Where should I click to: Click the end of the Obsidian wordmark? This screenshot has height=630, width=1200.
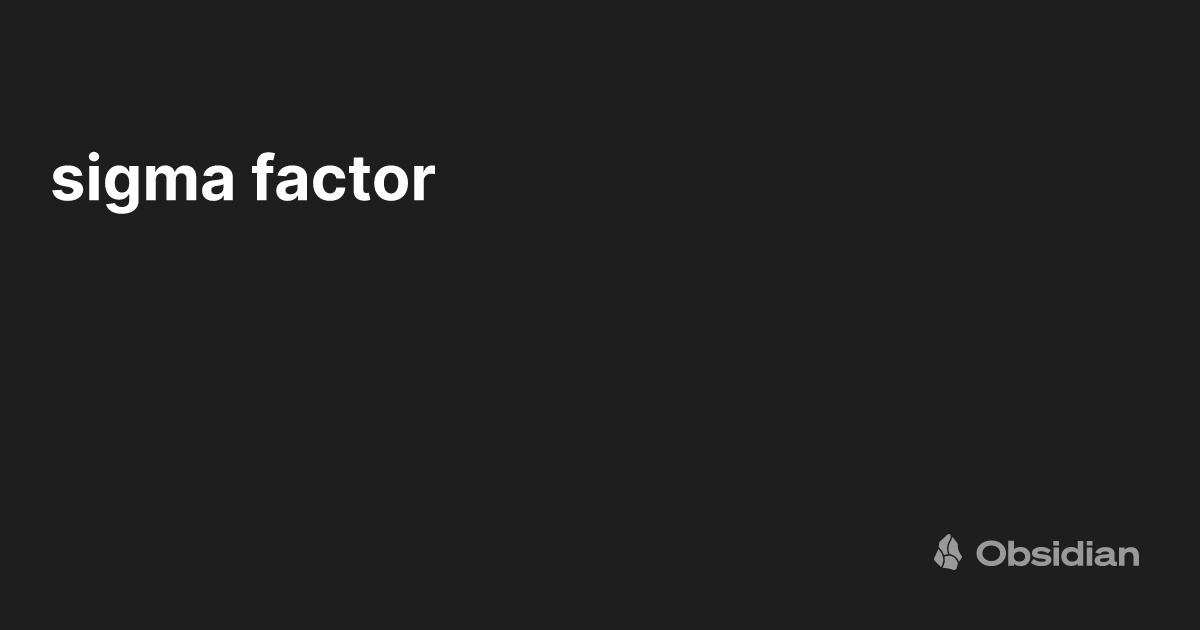pyautogui.click(x=1129, y=555)
